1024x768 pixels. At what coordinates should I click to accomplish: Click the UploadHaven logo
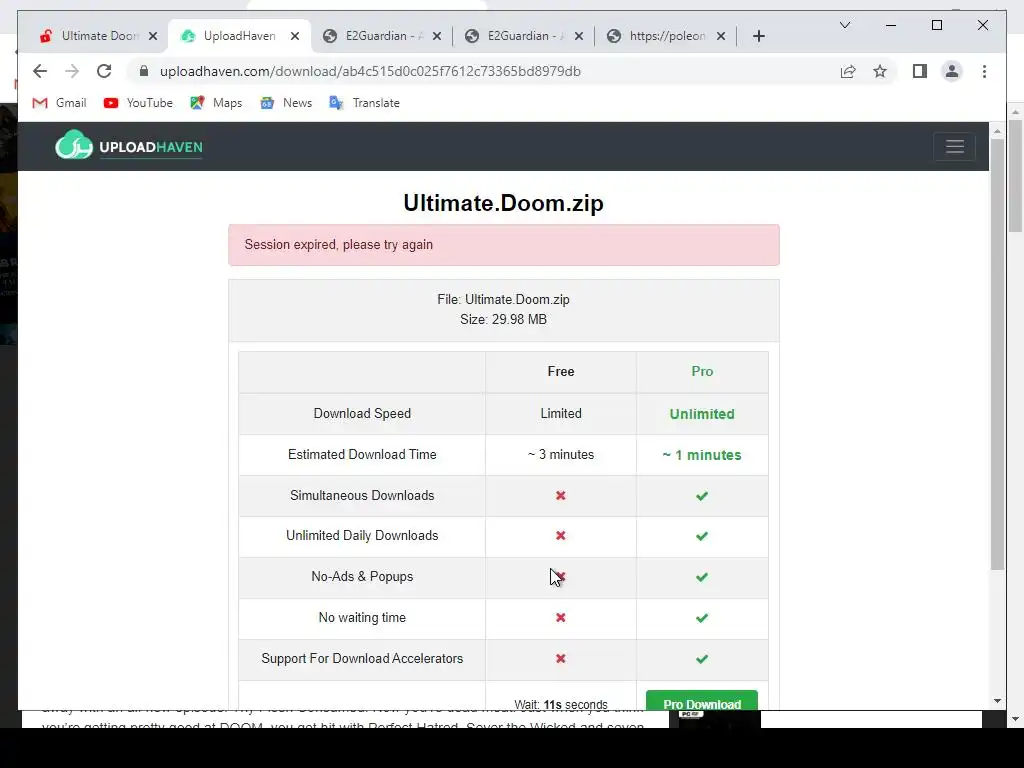(x=129, y=146)
